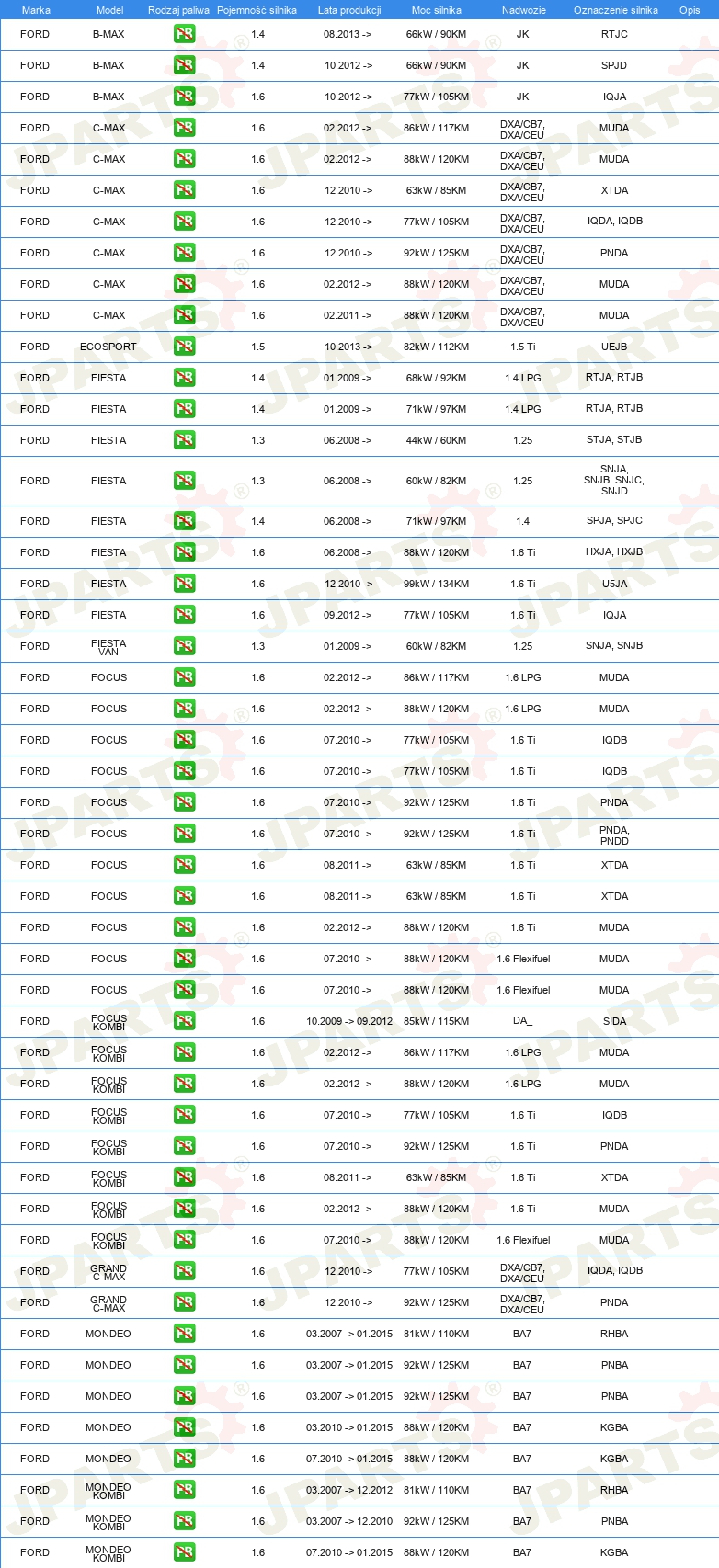Select fuel icon in MONDEO KOMBI RHBA row
The height and width of the screenshot is (1568, 719).
tap(185, 1490)
